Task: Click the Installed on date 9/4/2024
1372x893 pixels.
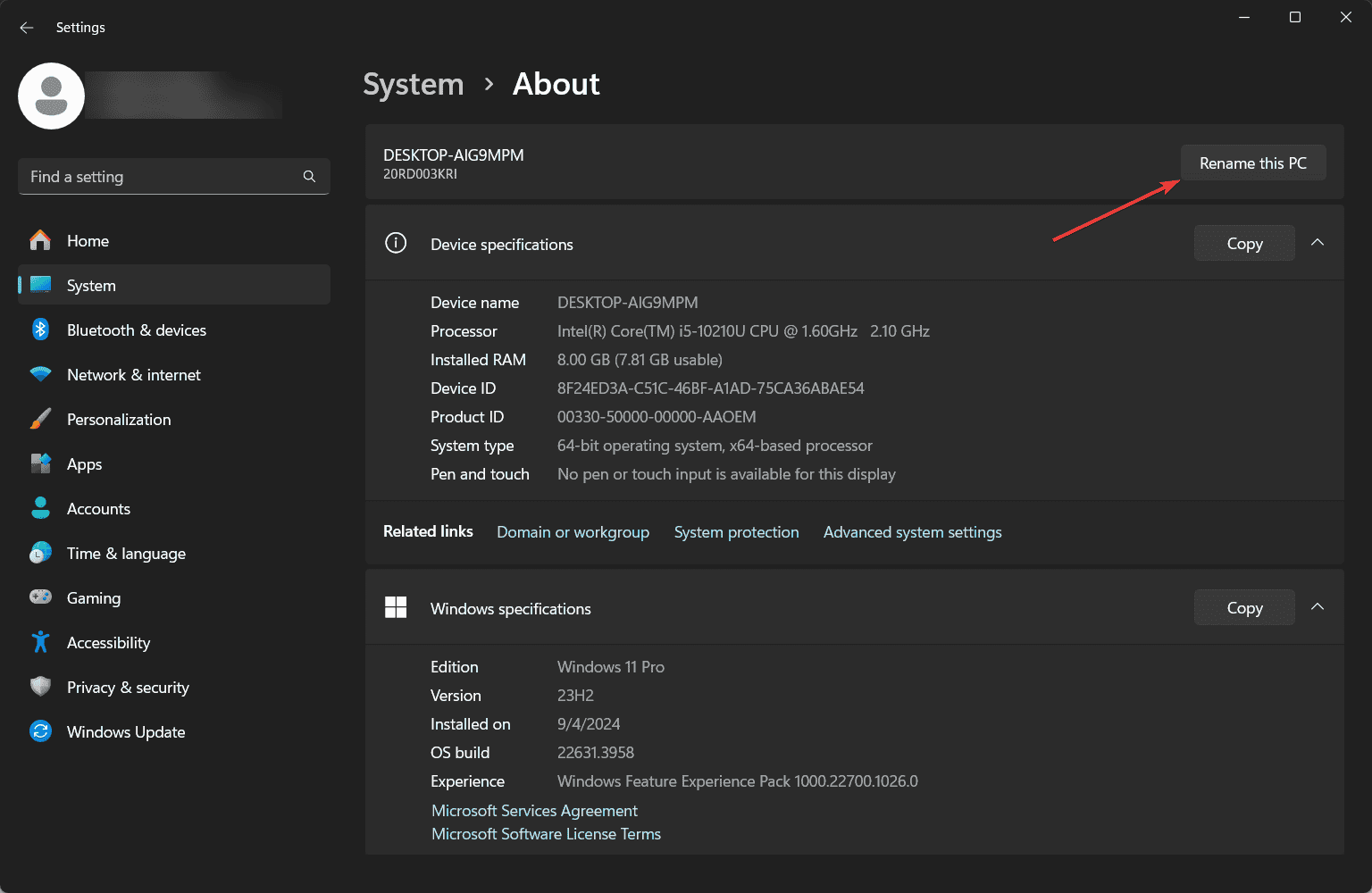Action: 589,724
